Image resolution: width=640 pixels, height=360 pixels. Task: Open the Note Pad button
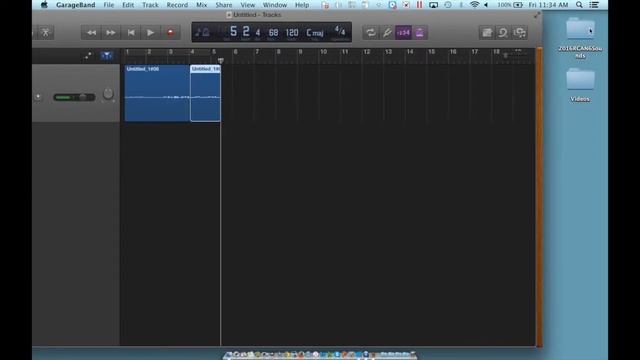click(487, 33)
